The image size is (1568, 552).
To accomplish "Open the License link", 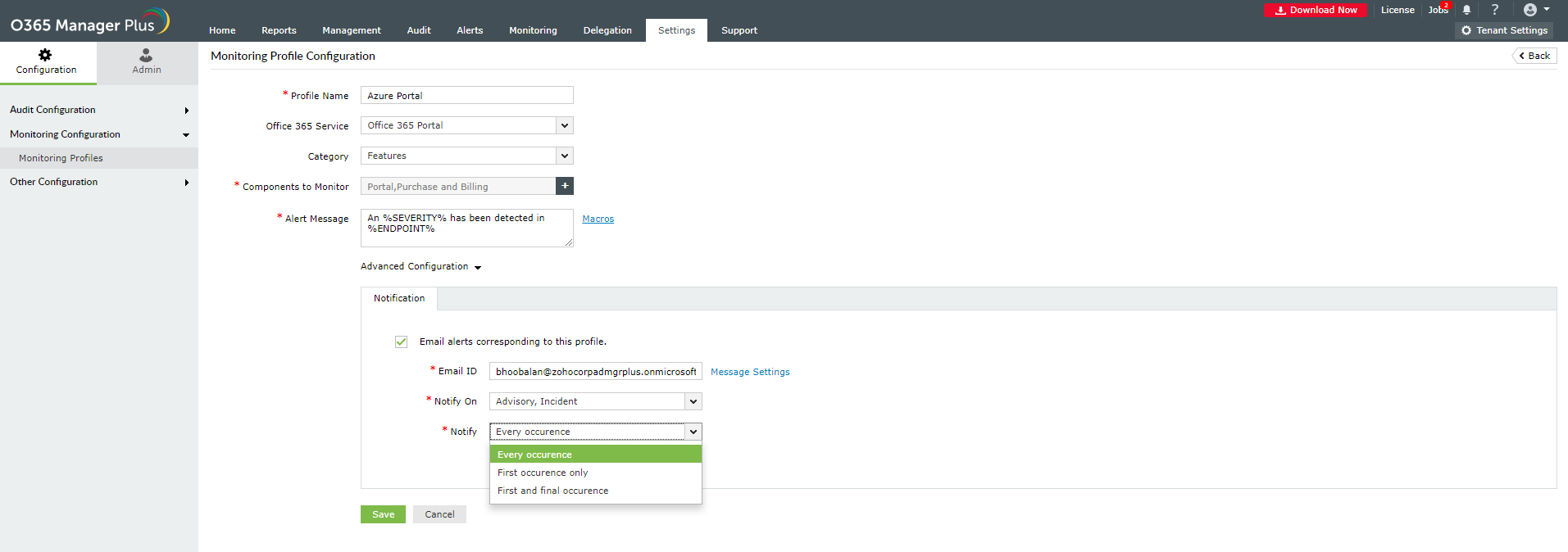I will 1398,10.
